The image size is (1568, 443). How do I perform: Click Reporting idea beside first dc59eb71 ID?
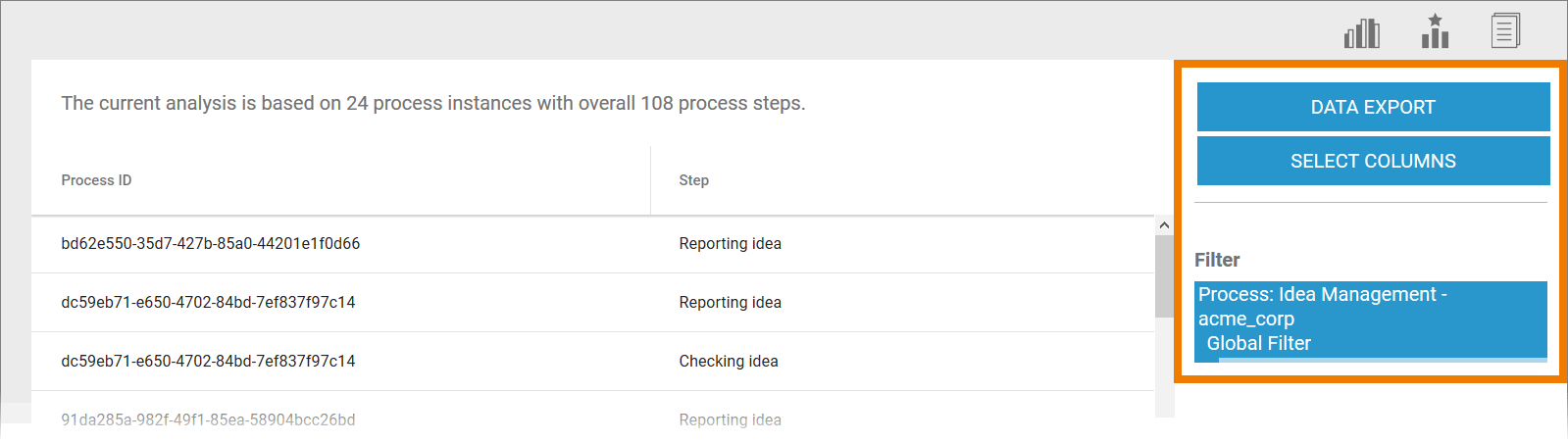click(730, 303)
